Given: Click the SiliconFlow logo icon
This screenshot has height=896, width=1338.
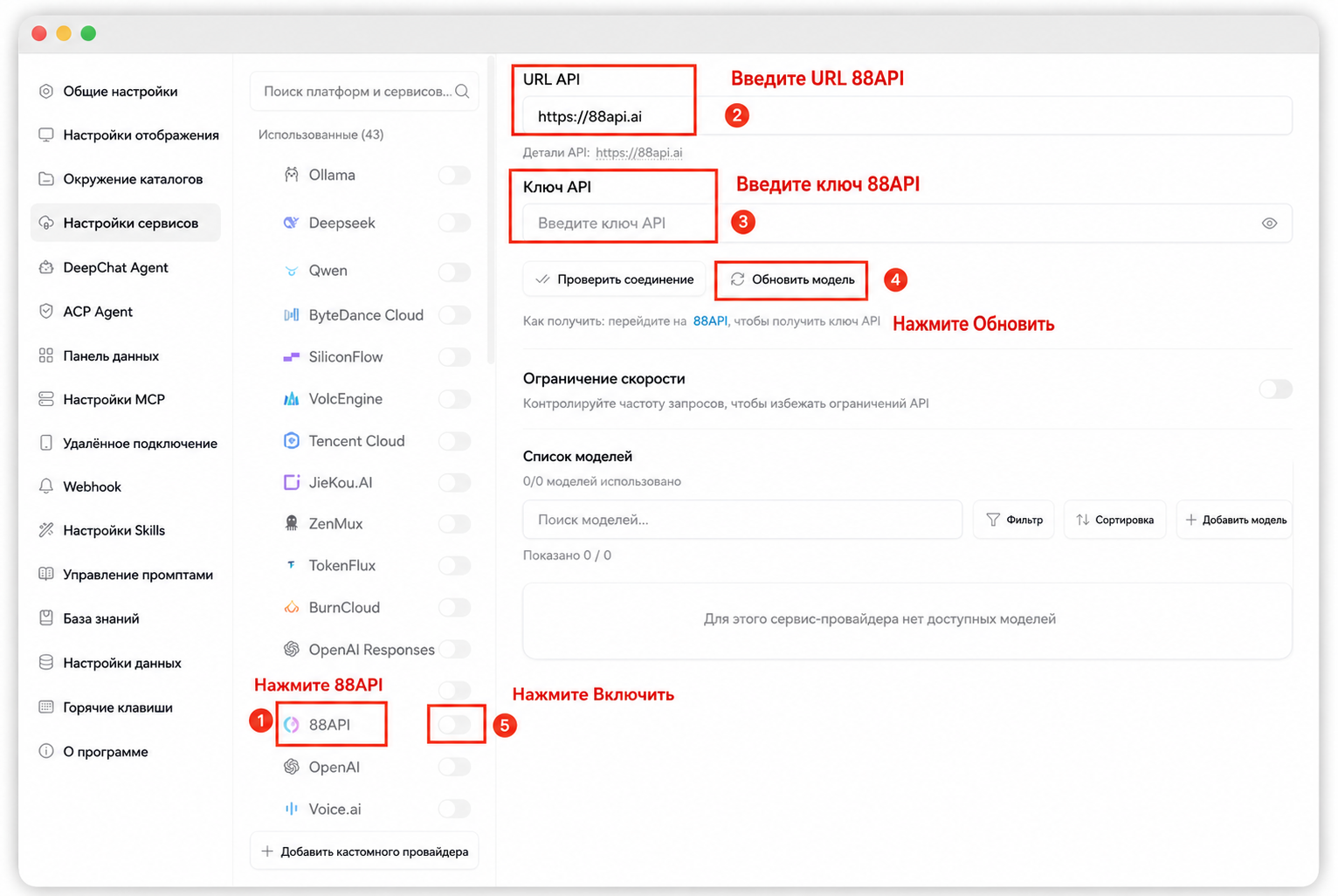Looking at the screenshot, I should (x=292, y=356).
